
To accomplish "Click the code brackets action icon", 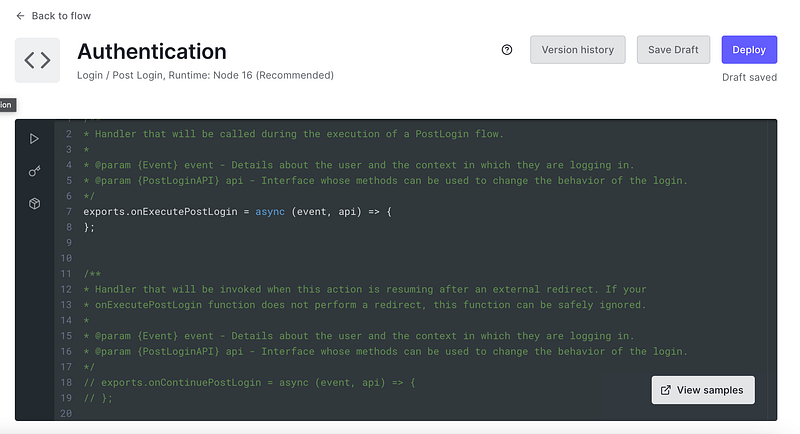I will click(37, 61).
